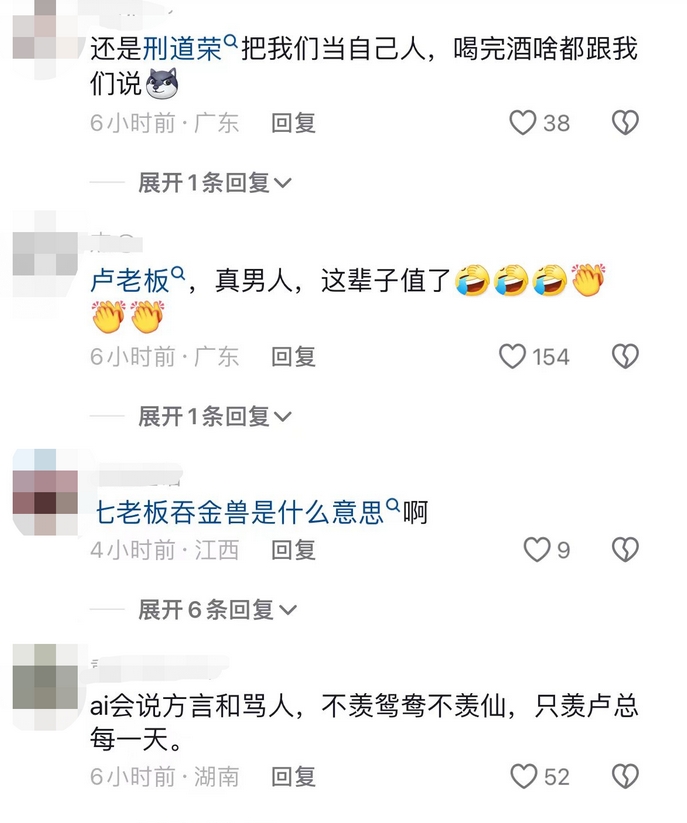The height and width of the screenshot is (823, 687).
Task: Reply to the 真男人 comment
Action: point(293,356)
